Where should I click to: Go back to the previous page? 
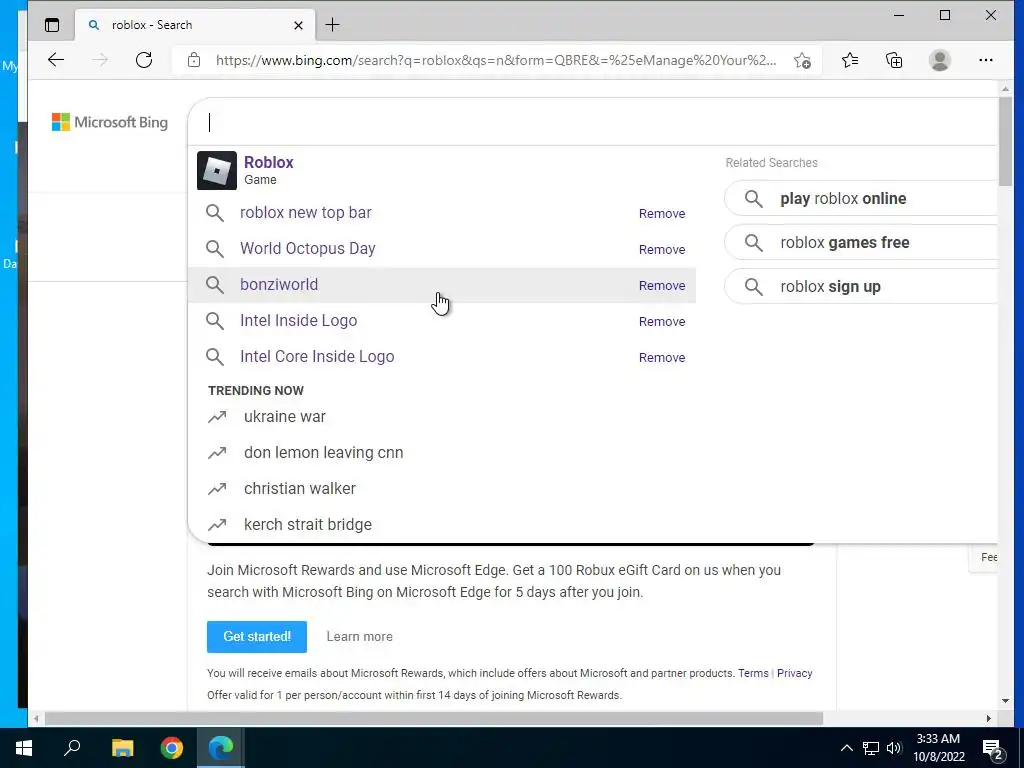[x=56, y=60]
